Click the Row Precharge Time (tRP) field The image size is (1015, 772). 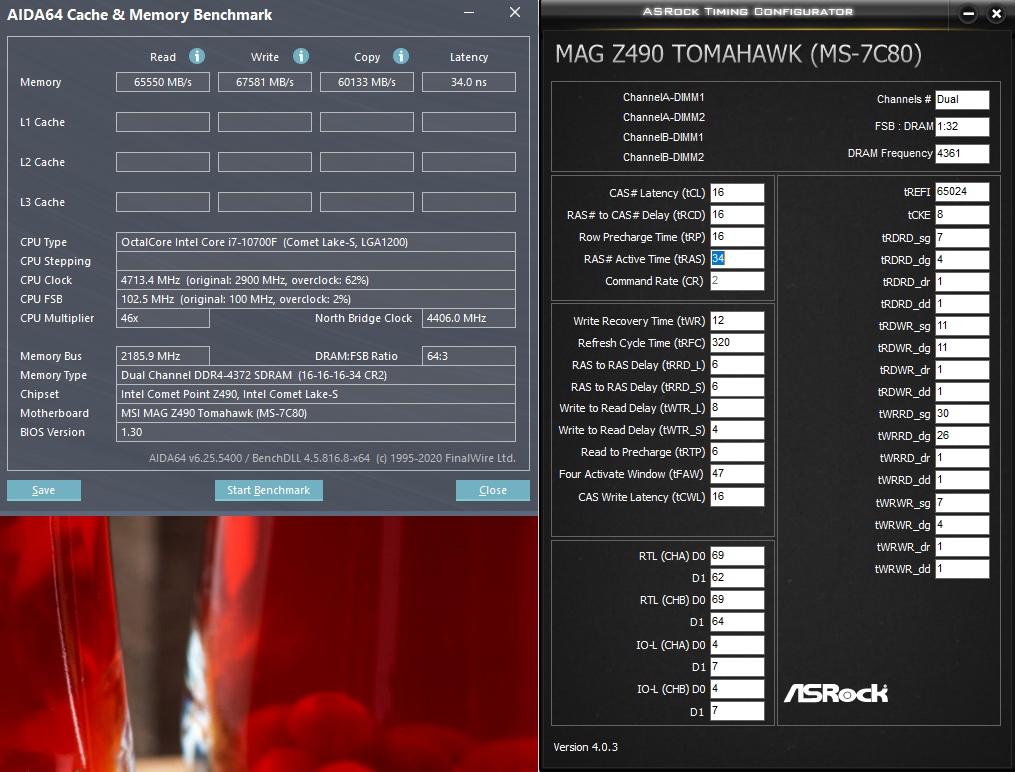[737, 237]
